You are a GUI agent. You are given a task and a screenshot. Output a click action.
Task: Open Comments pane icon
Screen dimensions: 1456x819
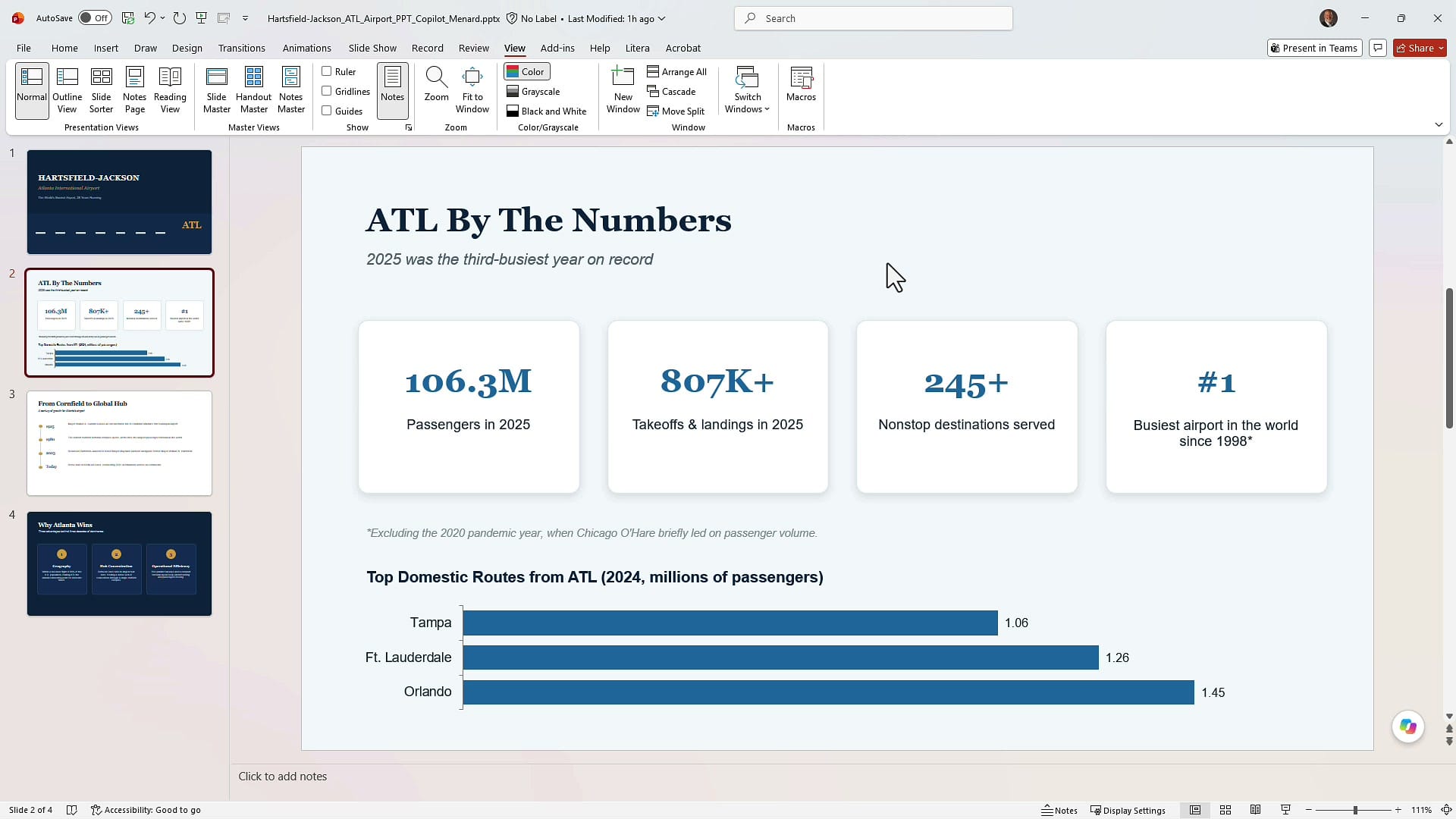point(1378,48)
